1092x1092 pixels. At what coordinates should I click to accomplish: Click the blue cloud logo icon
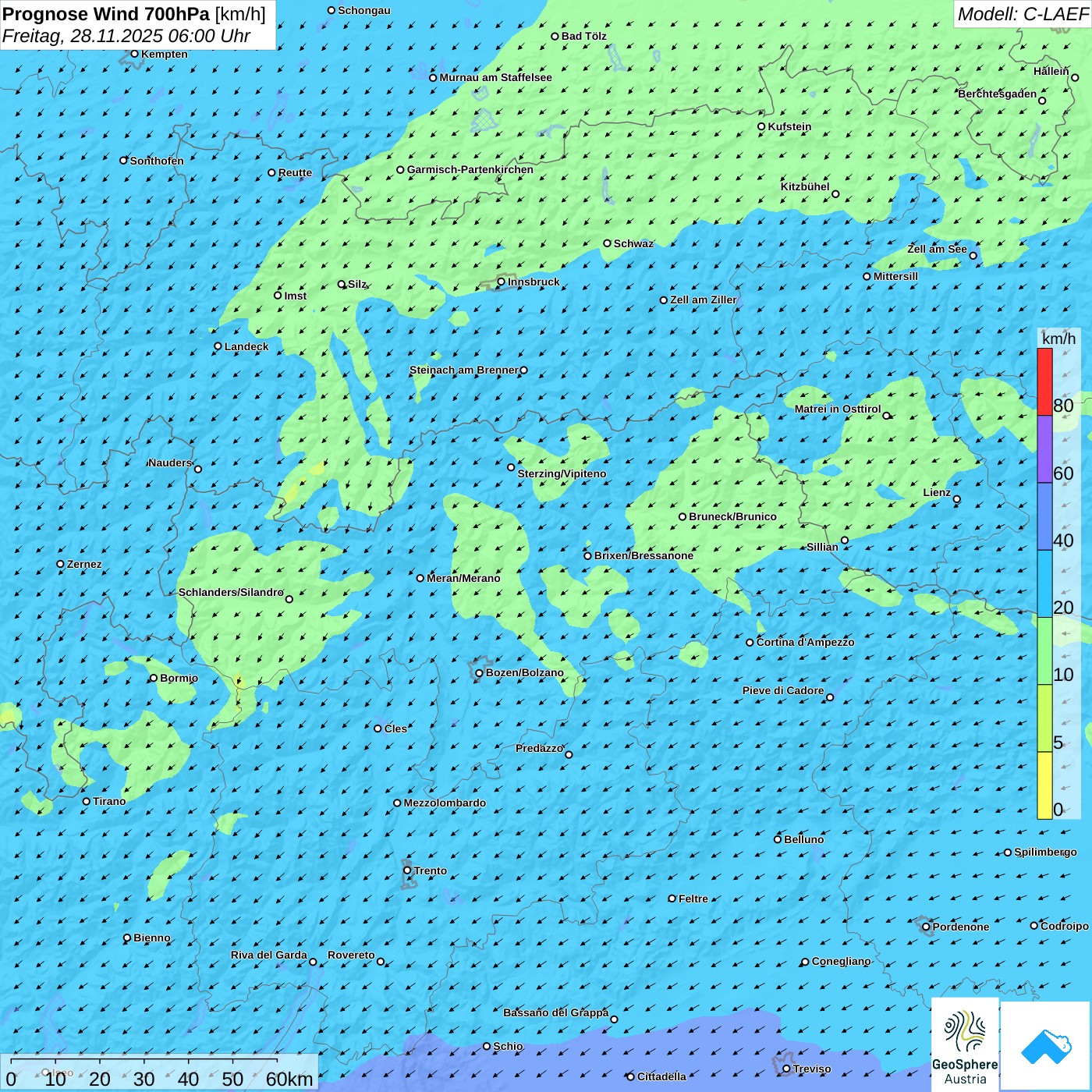pos(1046,1046)
